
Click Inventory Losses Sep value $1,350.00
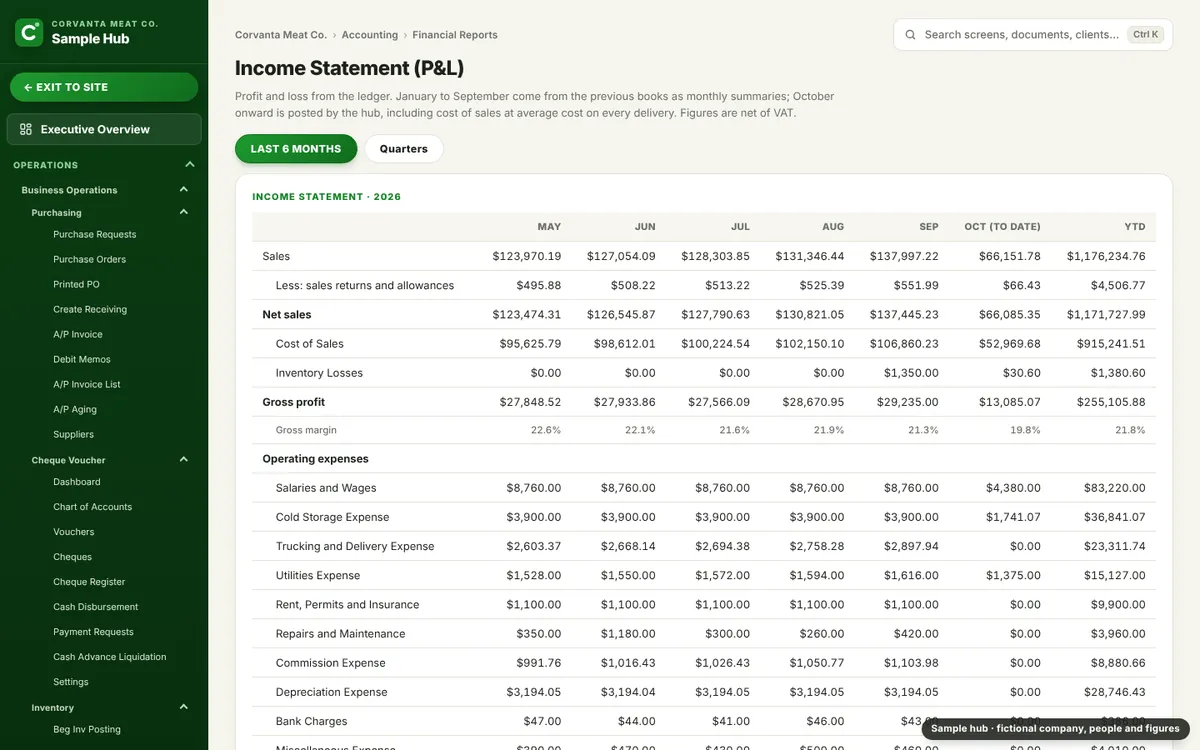[911, 372]
